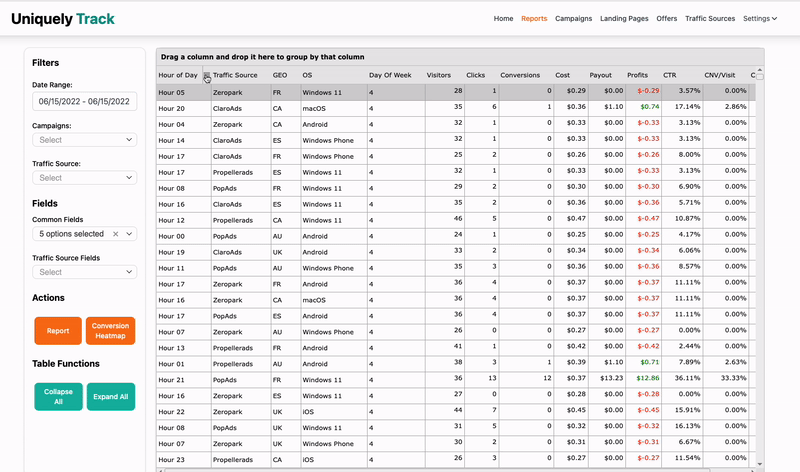The height and width of the screenshot is (472, 800).
Task: Switch to the Home page
Action: click(503, 18)
